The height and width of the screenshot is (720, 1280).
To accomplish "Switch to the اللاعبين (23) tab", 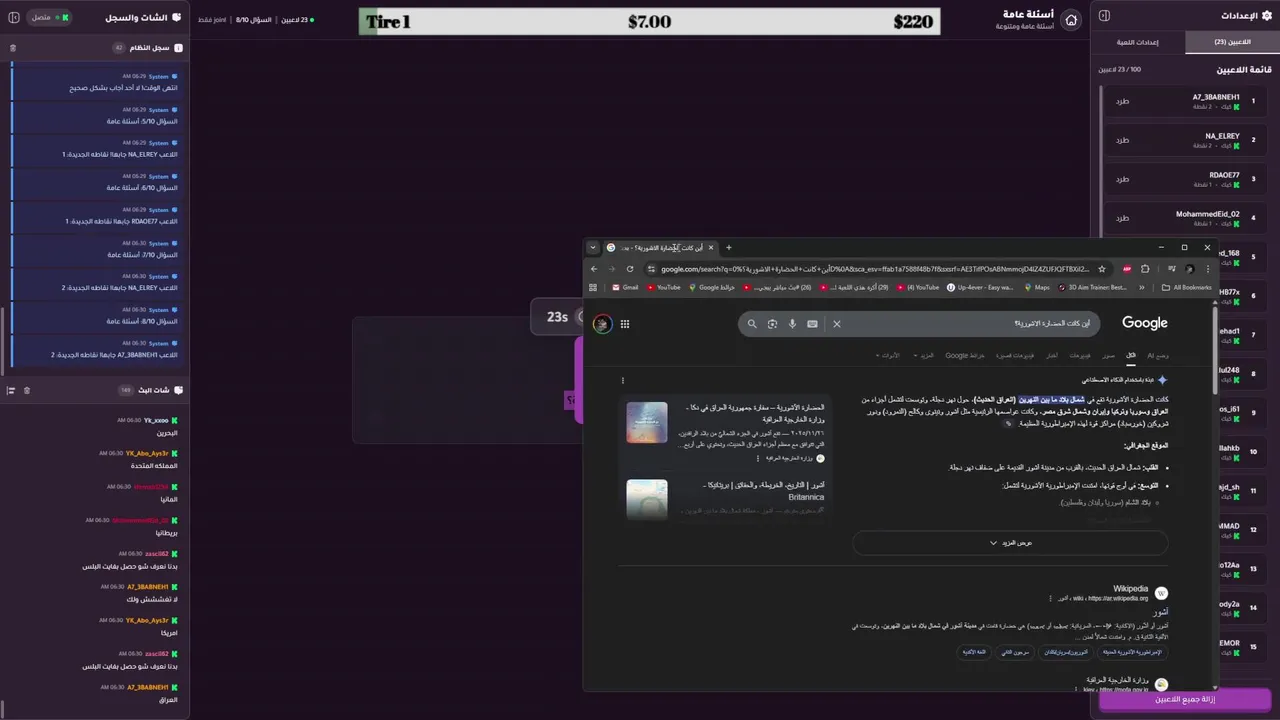I will pos(1232,42).
